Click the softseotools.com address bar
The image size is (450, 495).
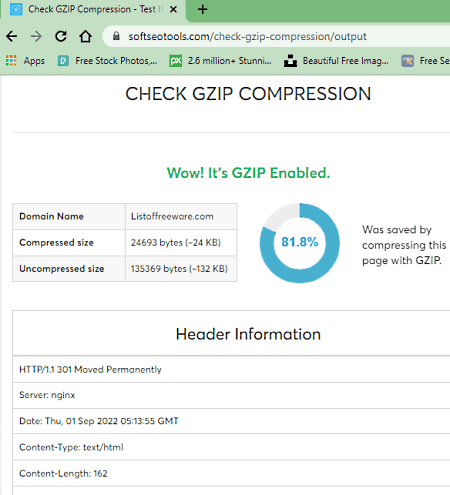(247, 36)
